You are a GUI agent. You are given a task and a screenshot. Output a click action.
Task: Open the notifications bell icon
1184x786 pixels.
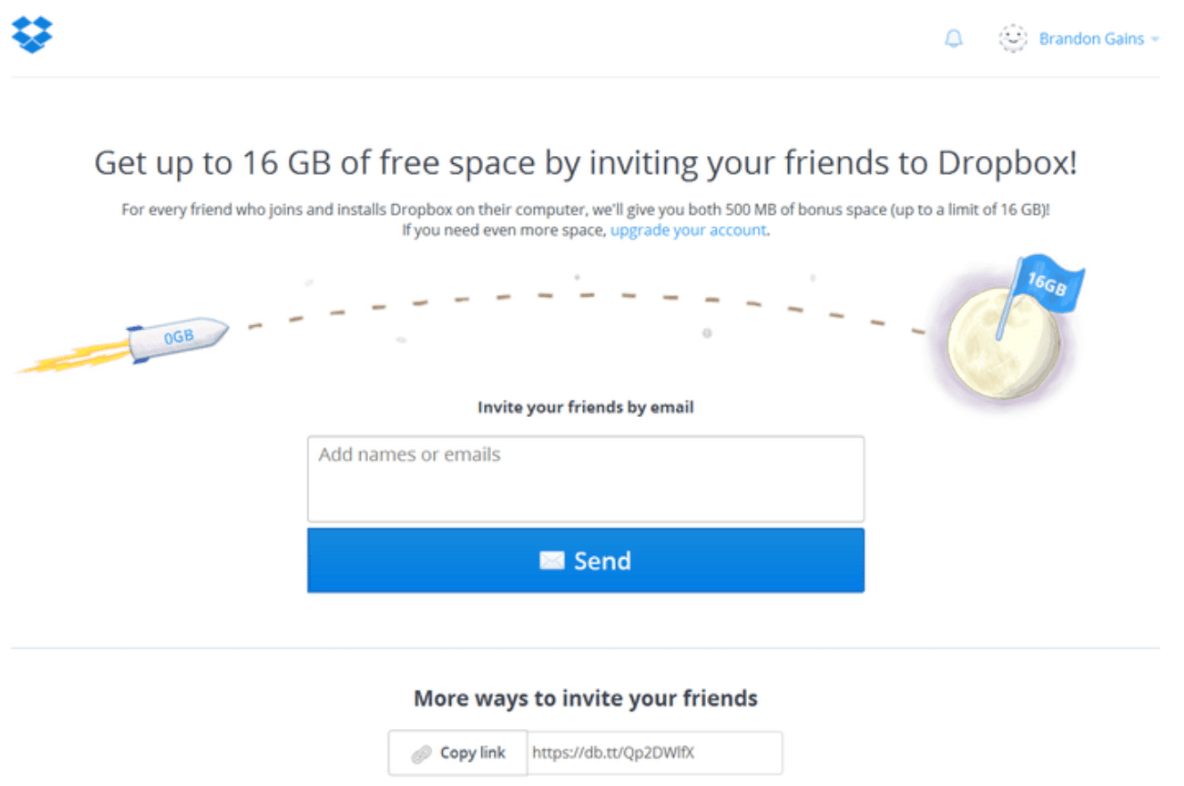tap(954, 39)
